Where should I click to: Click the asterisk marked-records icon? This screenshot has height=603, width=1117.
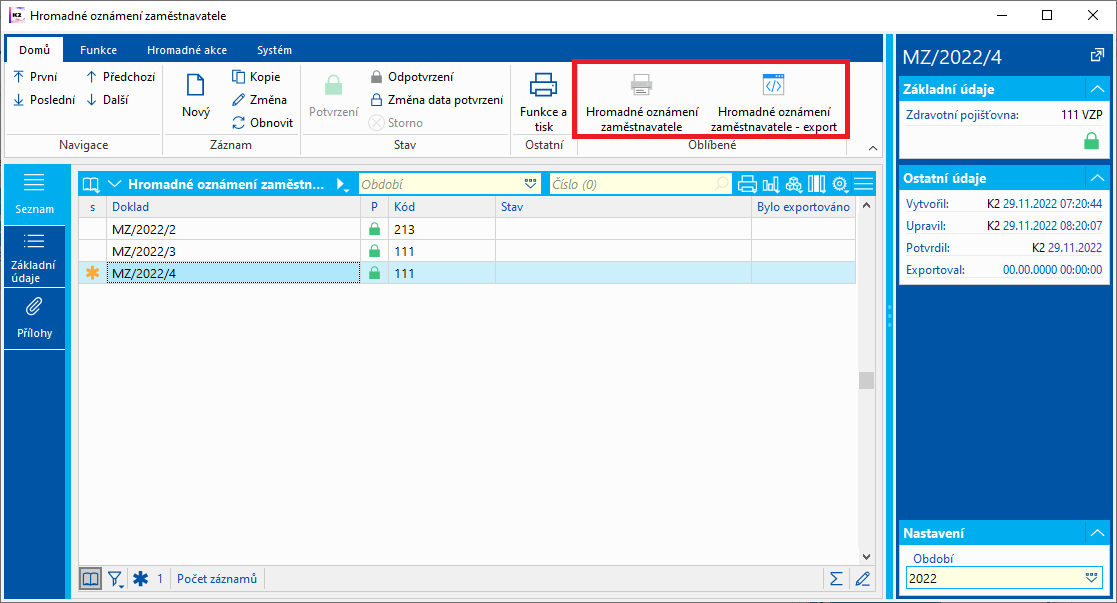140,579
